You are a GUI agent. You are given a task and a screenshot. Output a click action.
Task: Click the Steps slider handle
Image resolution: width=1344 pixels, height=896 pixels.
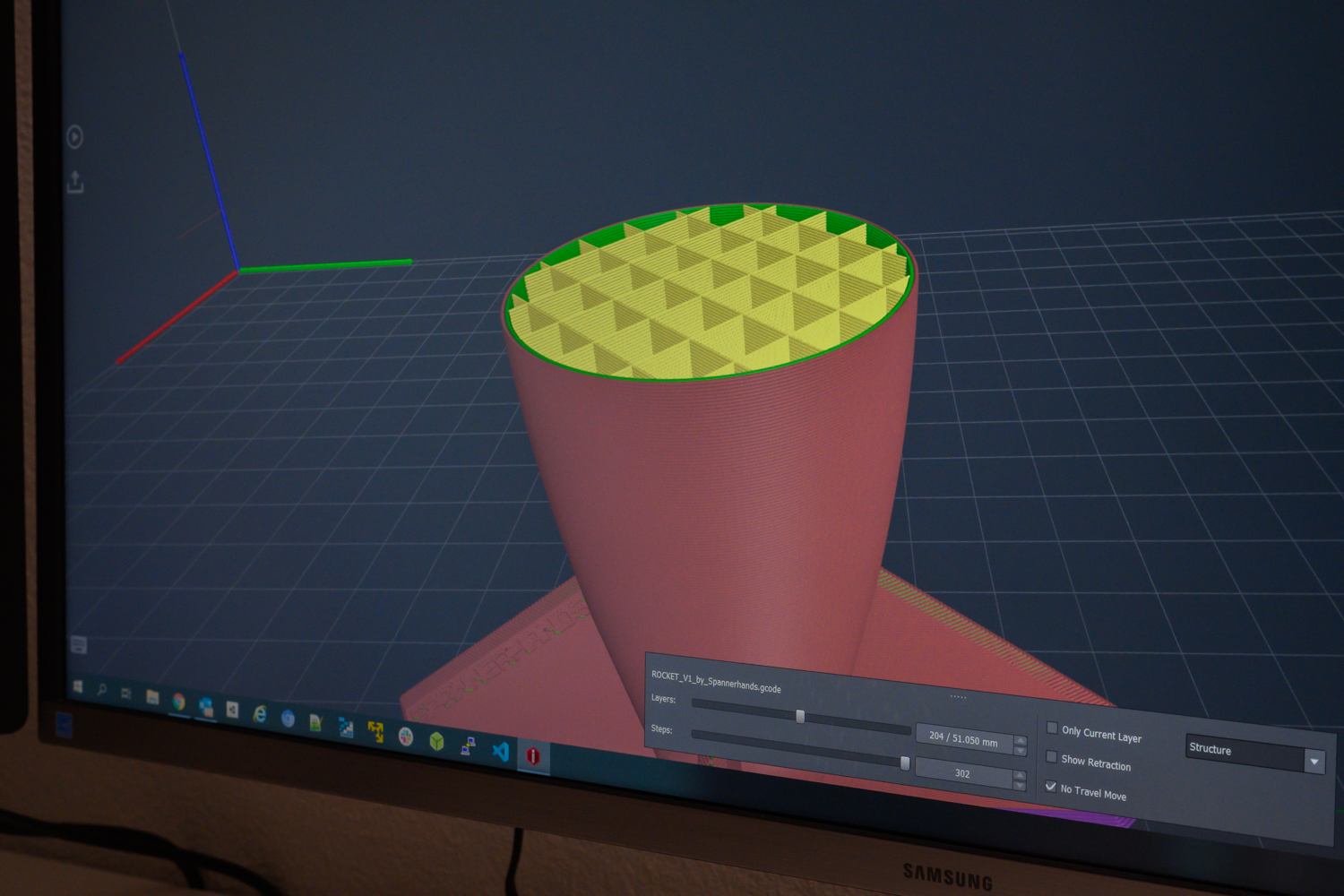(x=905, y=762)
